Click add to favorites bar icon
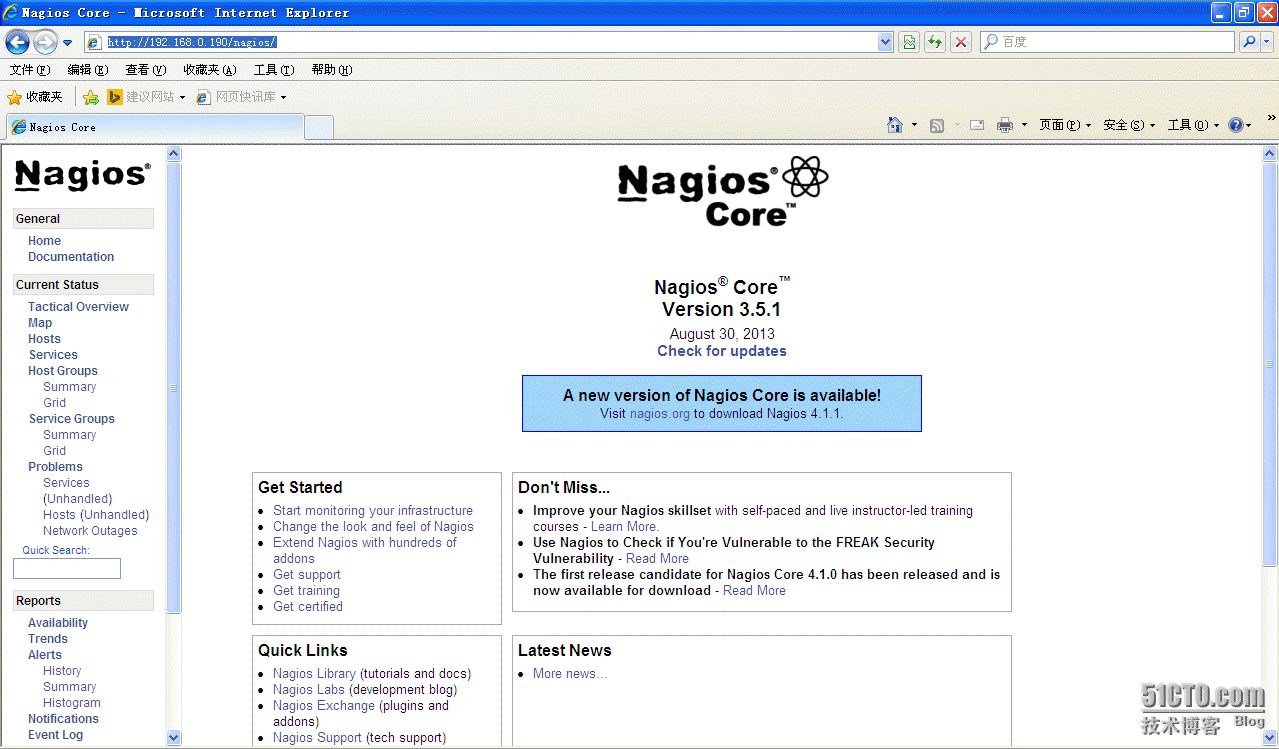 point(91,97)
